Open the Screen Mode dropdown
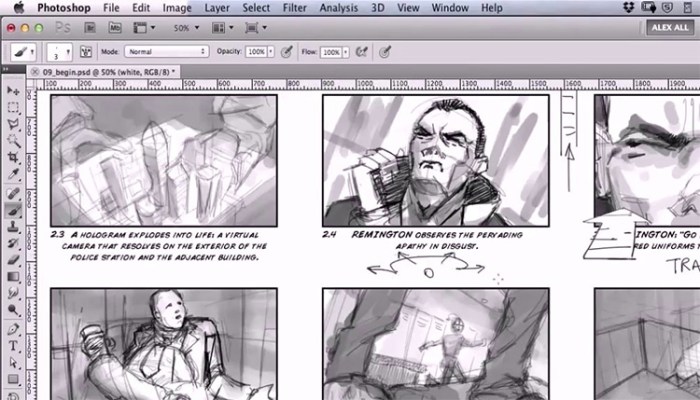This screenshot has height=400, width=700. pyautogui.click(x=256, y=28)
